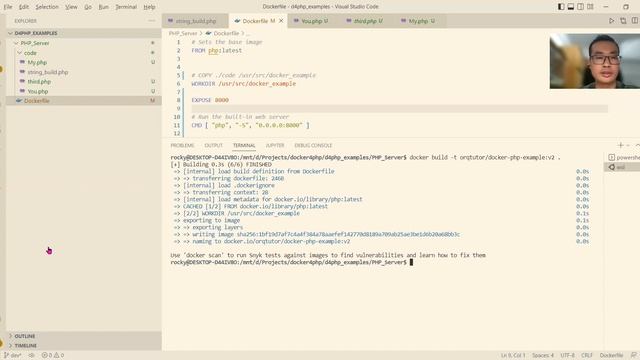The height and width of the screenshot is (360, 640).
Task: Show the Output panel tab
Action: (213, 145)
